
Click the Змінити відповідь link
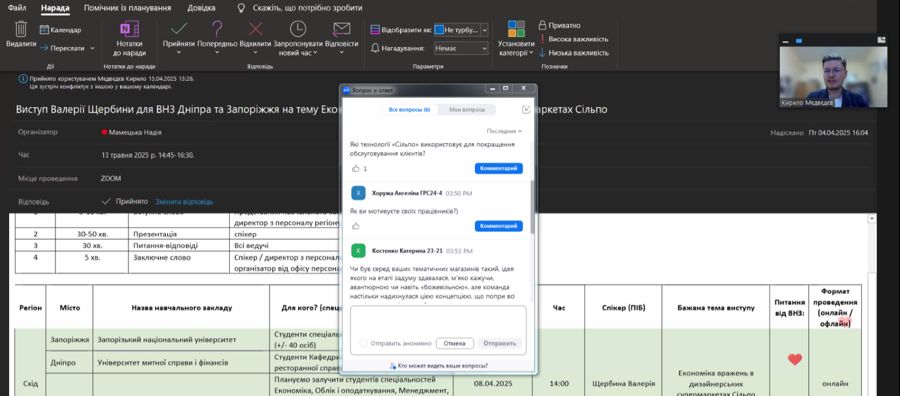[x=184, y=202]
